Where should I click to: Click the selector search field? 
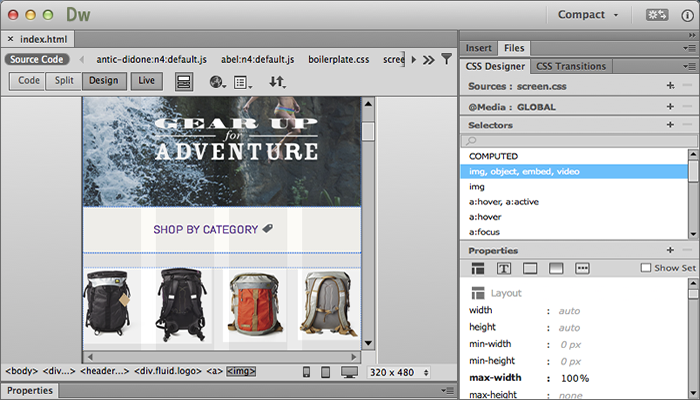tap(579, 141)
